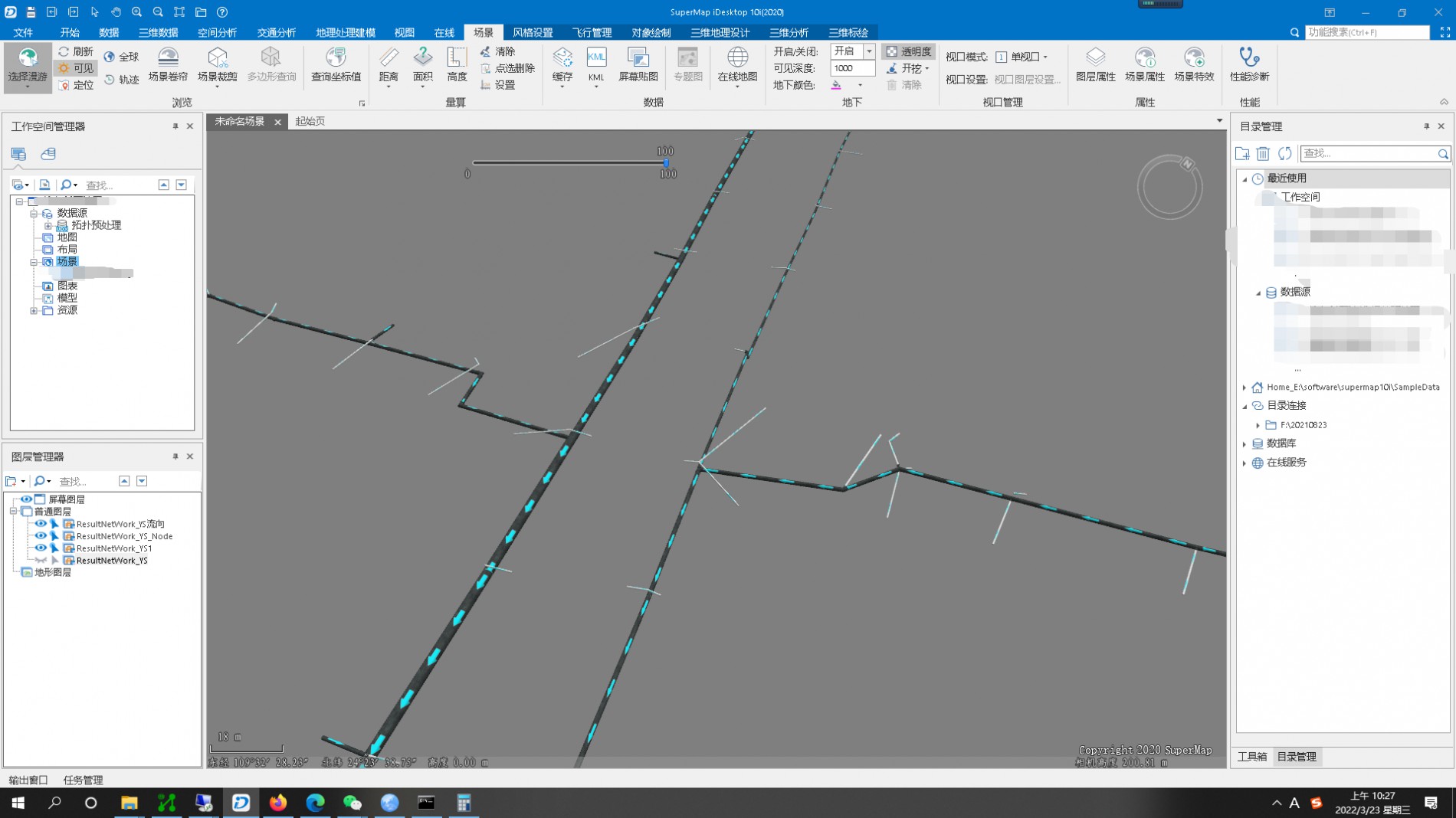The height and width of the screenshot is (818, 1456).
Task: Click the 功能搜索 function search field
Action: click(1366, 32)
